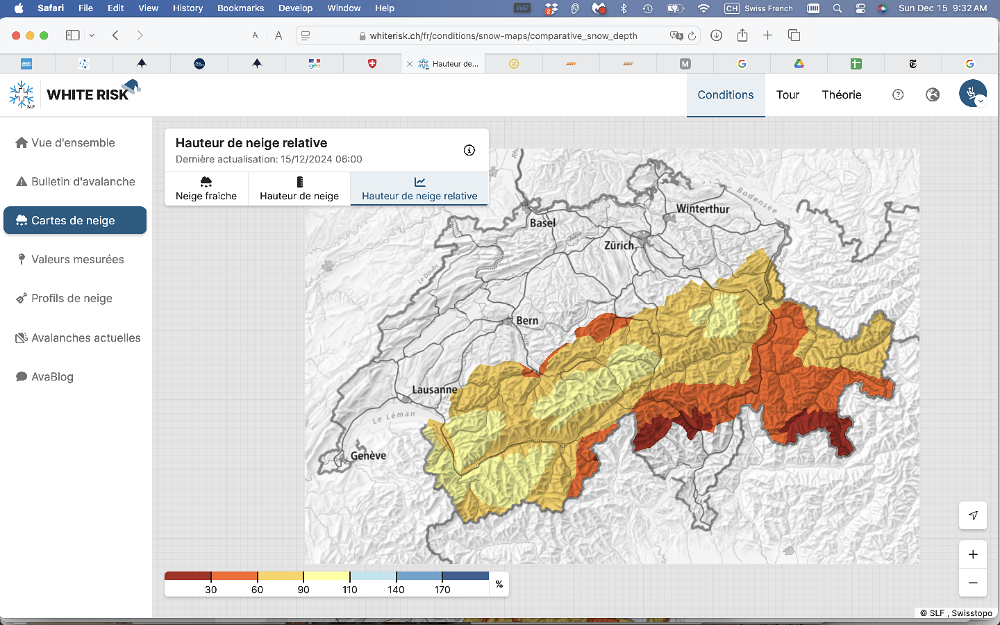Switch to Neige fraîche map

tap(206, 188)
